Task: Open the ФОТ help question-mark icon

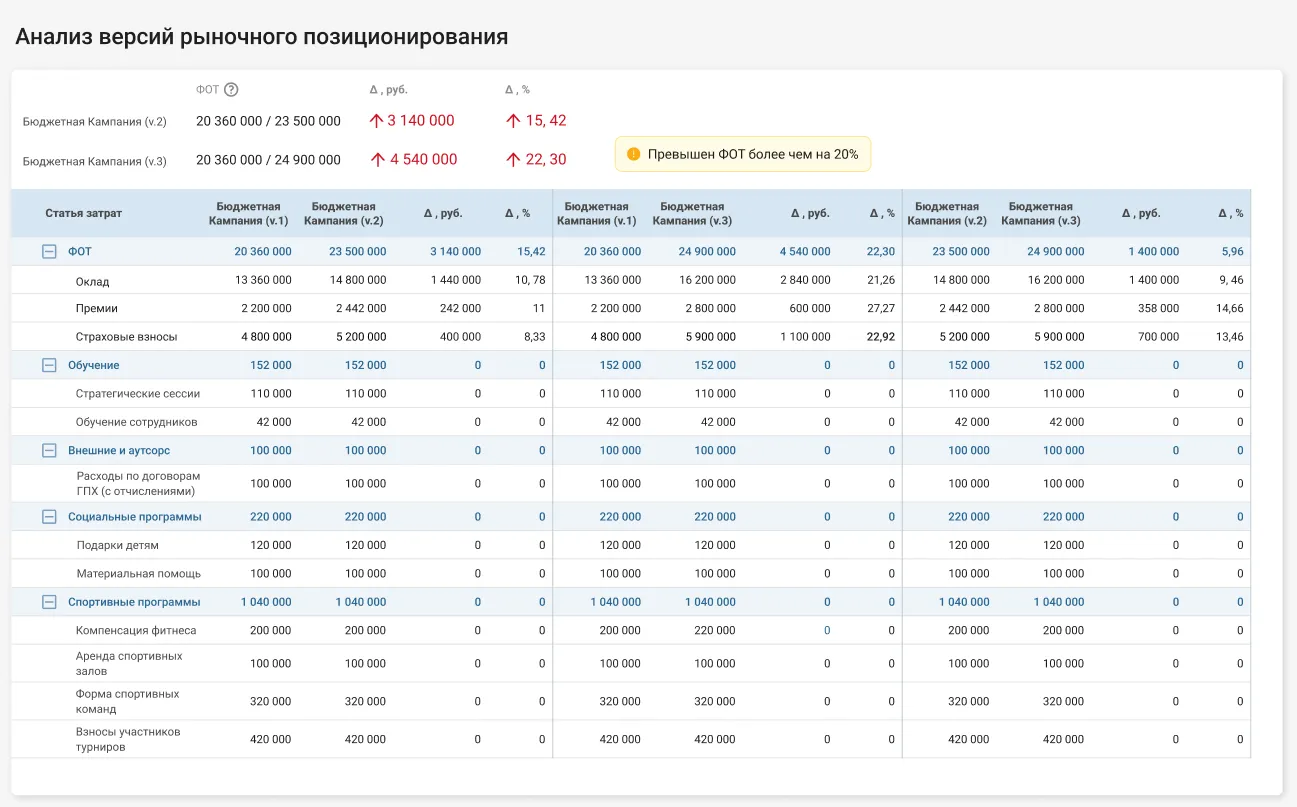Action: coord(231,90)
